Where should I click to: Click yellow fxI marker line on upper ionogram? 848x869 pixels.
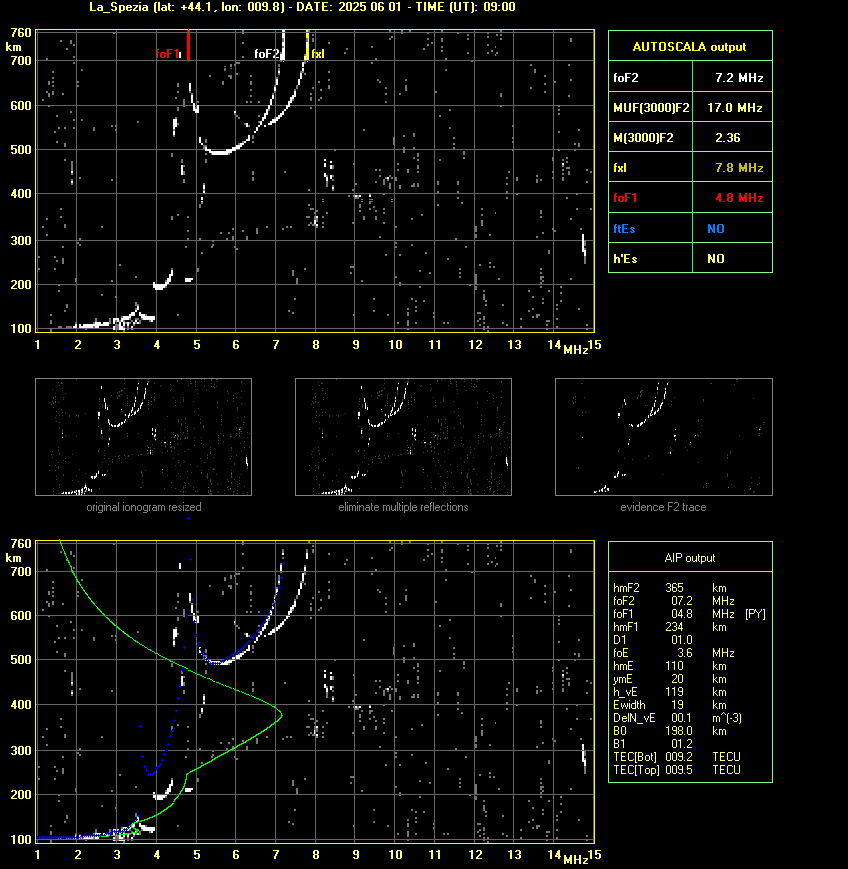[307, 45]
